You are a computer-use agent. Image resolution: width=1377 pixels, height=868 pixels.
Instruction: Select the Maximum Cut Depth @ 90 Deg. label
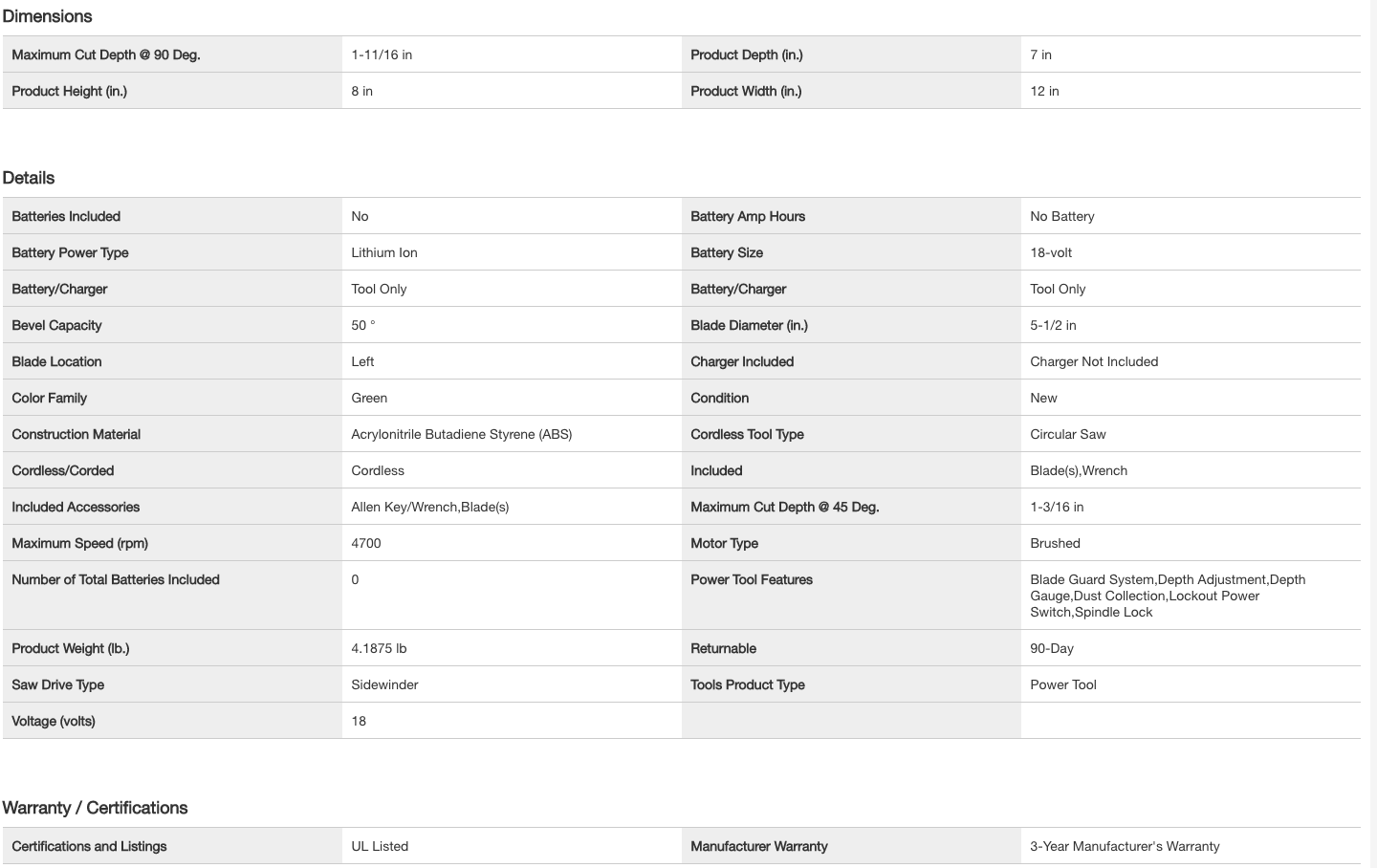tap(106, 54)
